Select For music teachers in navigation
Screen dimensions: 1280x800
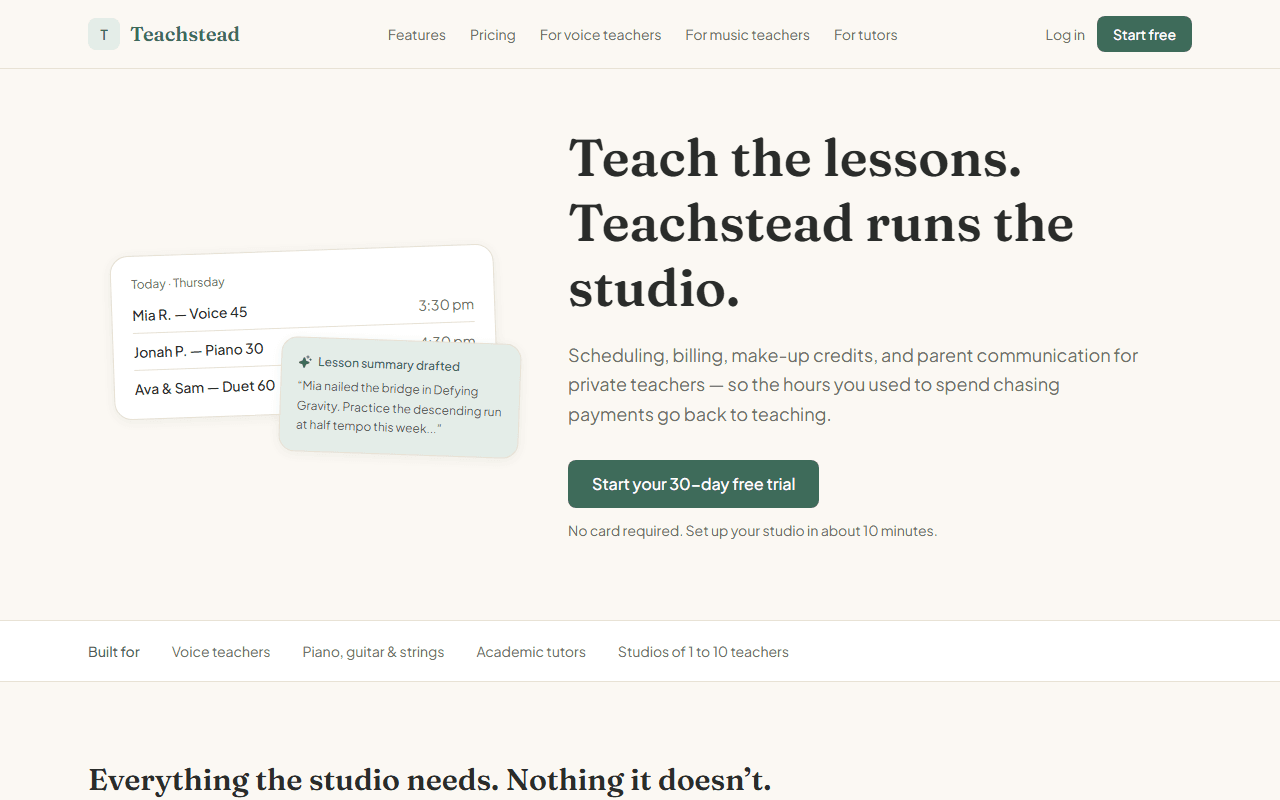(x=747, y=35)
